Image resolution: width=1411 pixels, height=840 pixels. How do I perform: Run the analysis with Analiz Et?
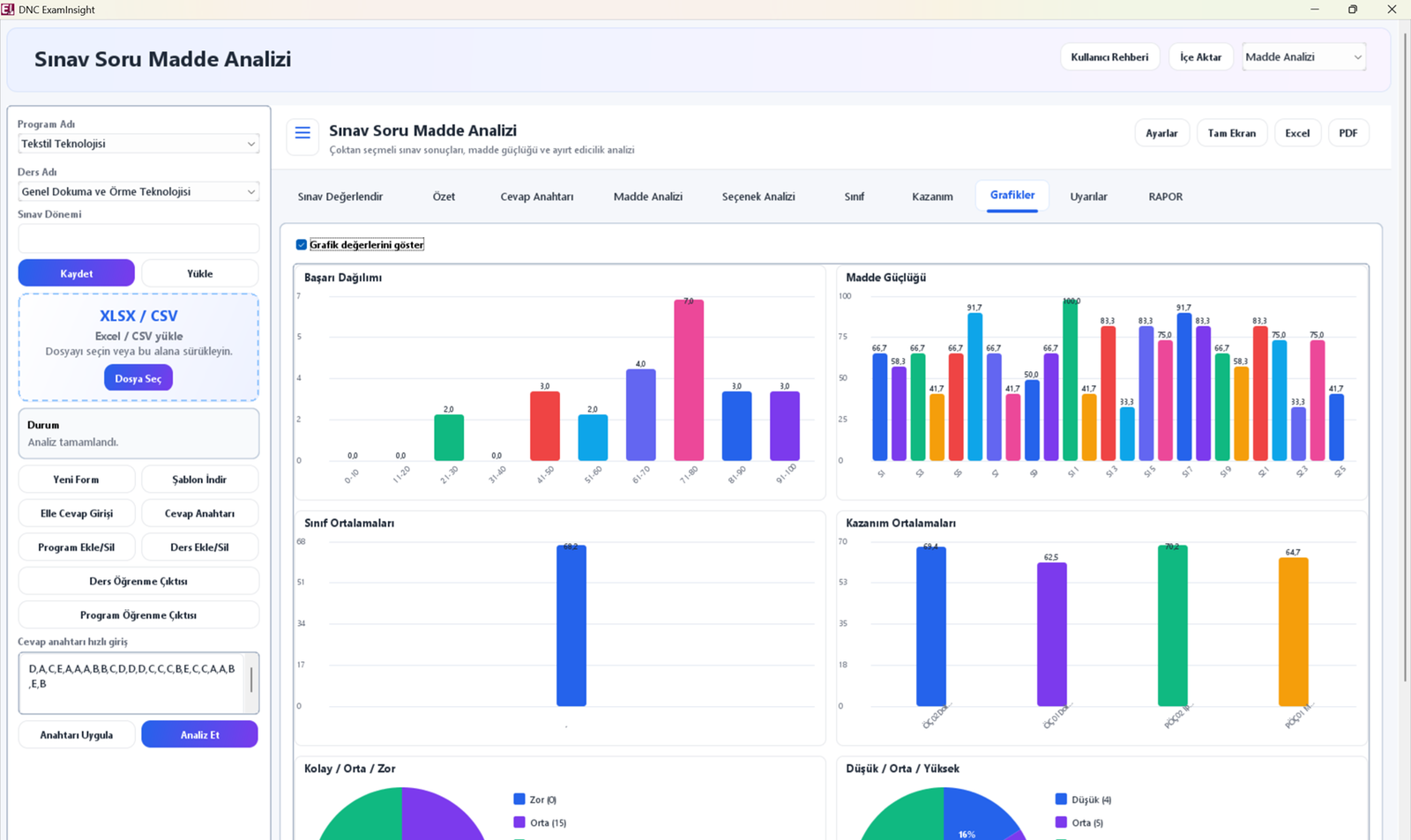(200, 734)
